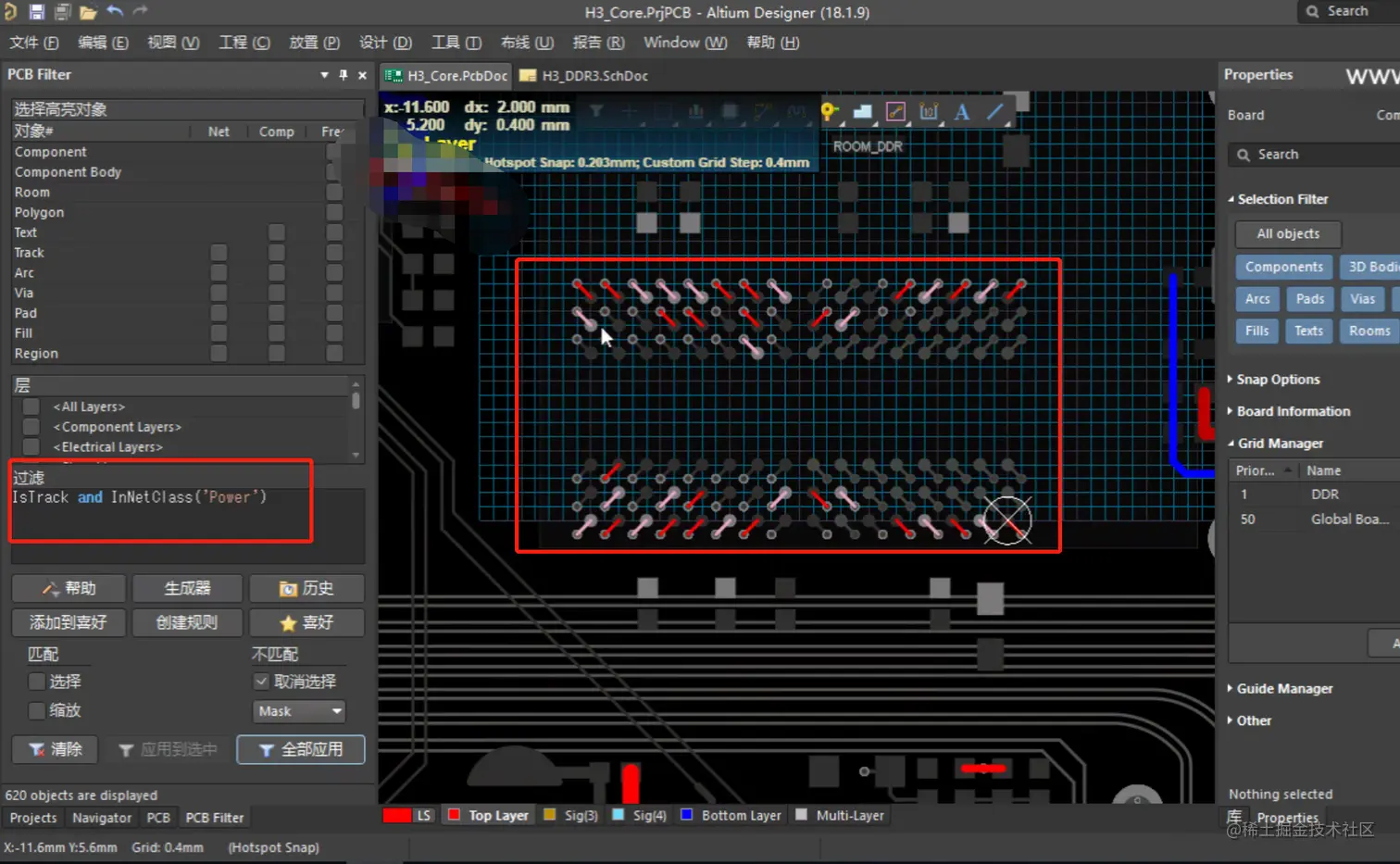Image resolution: width=1400 pixels, height=864 pixels.
Task: Open the Window (W) menu
Action: 685,43
